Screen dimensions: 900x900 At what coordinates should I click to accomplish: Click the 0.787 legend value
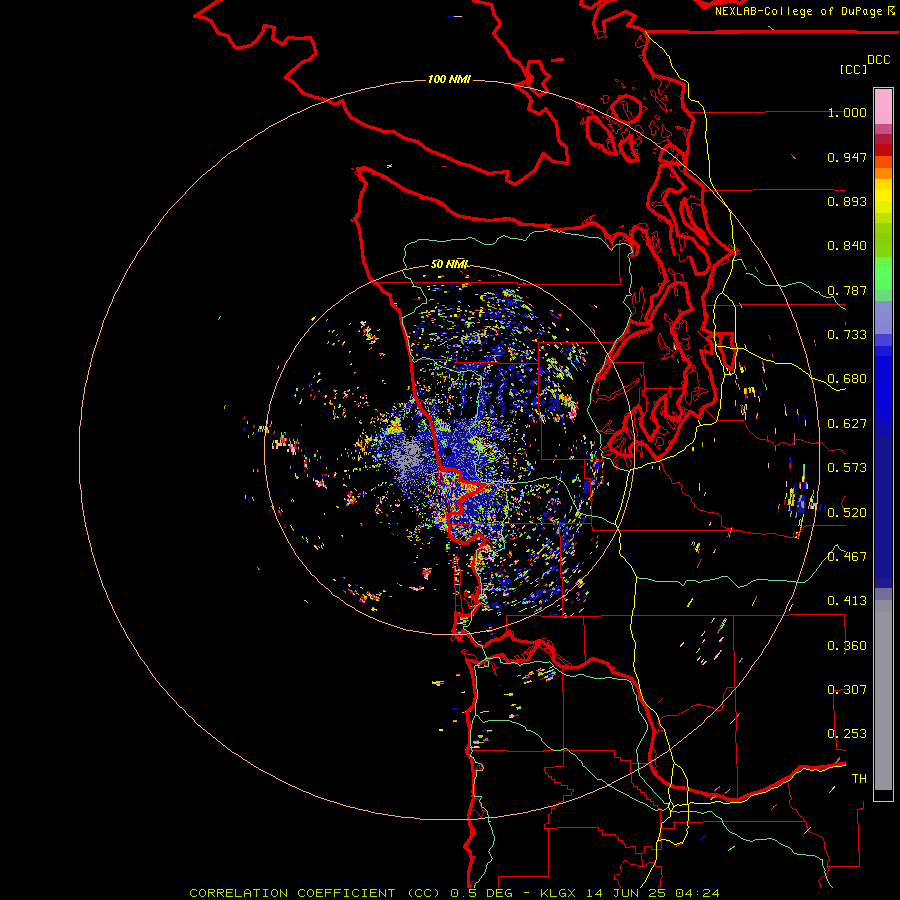[847, 290]
